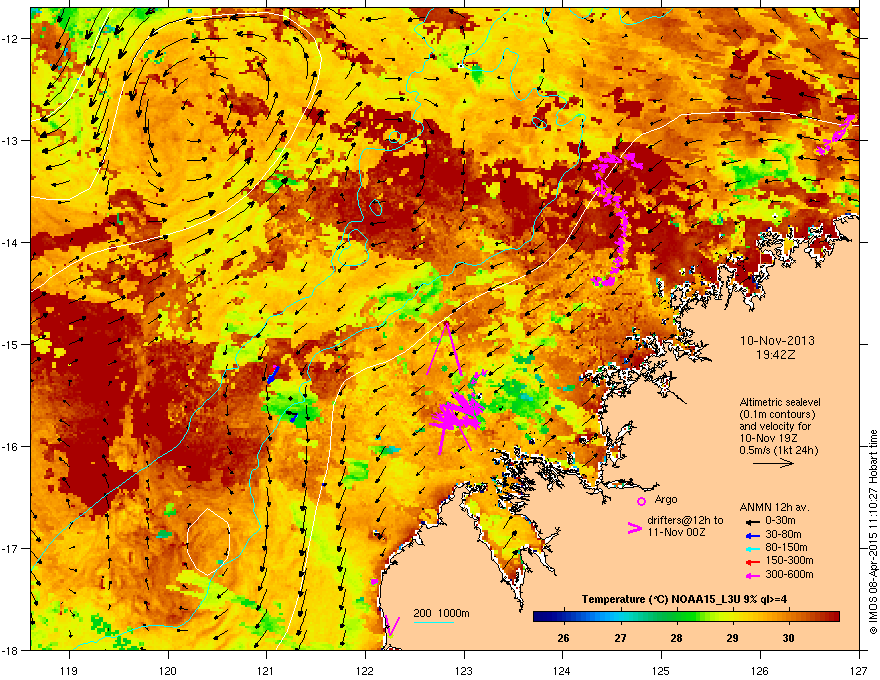The image size is (880, 680).
Task: Click the 0.5m/s (1kt 24h) text
Action: (778, 451)
